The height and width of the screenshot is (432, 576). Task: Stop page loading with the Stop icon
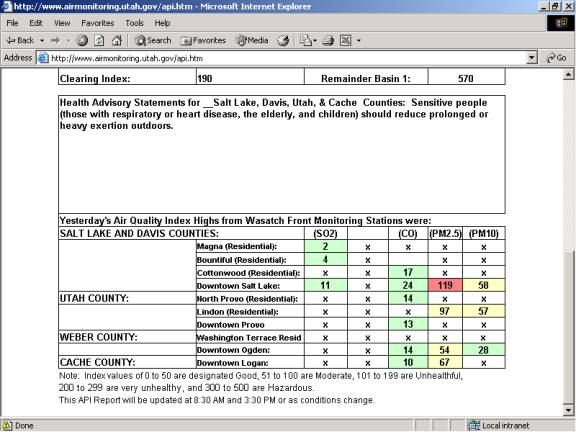(82, 40)
